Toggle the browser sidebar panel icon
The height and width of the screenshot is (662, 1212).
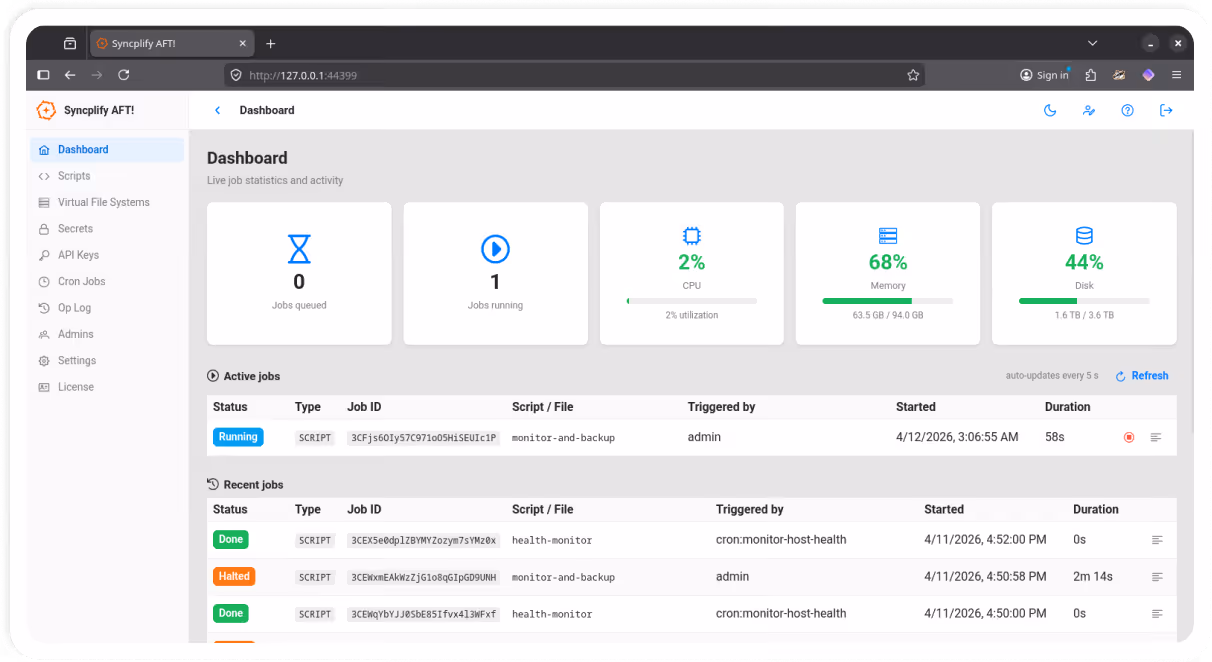pyautogui.click(x=43, y=75)
